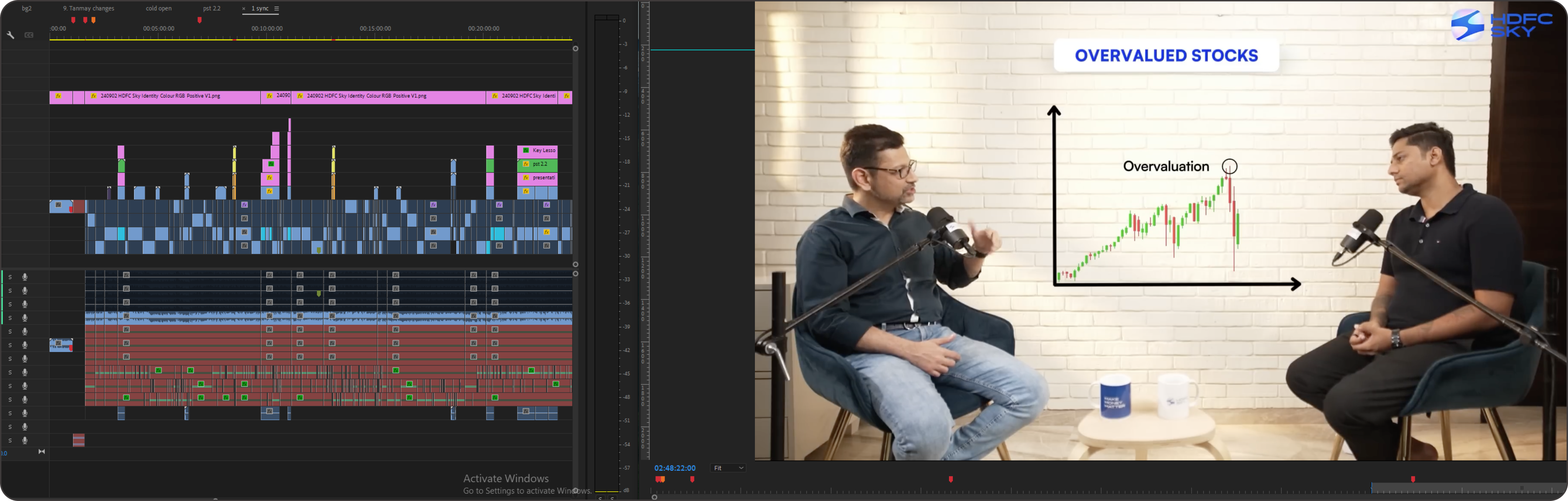The image size is (1568, 501).
Task: Click the Program Monitor video preview
Action: [x=1161, y=230]
